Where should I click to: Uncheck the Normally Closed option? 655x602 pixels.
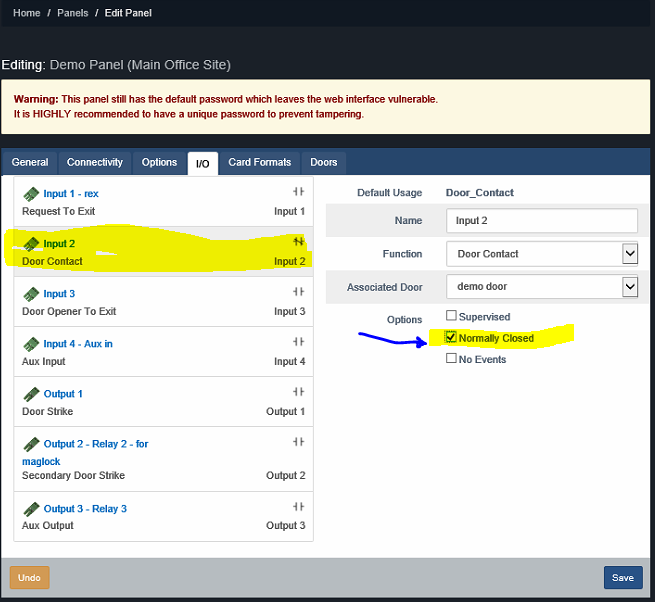tap(451, 338)
